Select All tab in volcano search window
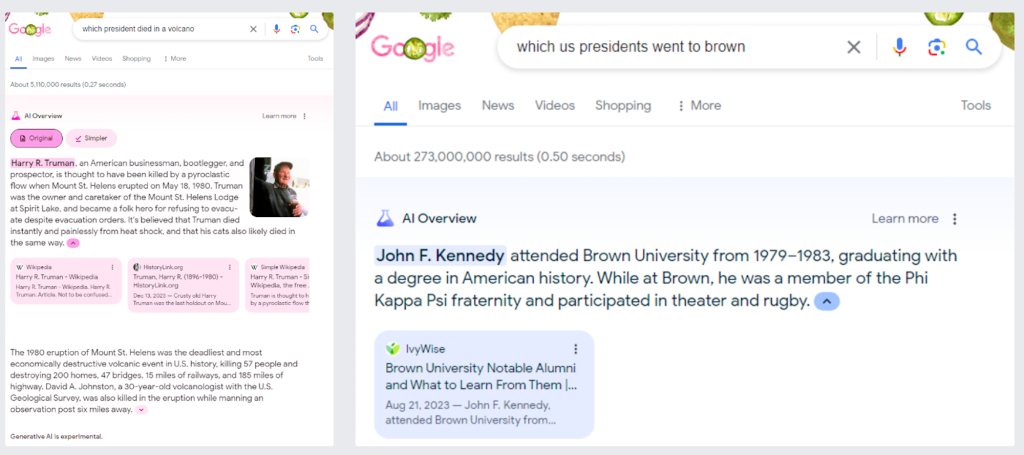The width and height of the screenshot is (1024, 455). [18, 59]
